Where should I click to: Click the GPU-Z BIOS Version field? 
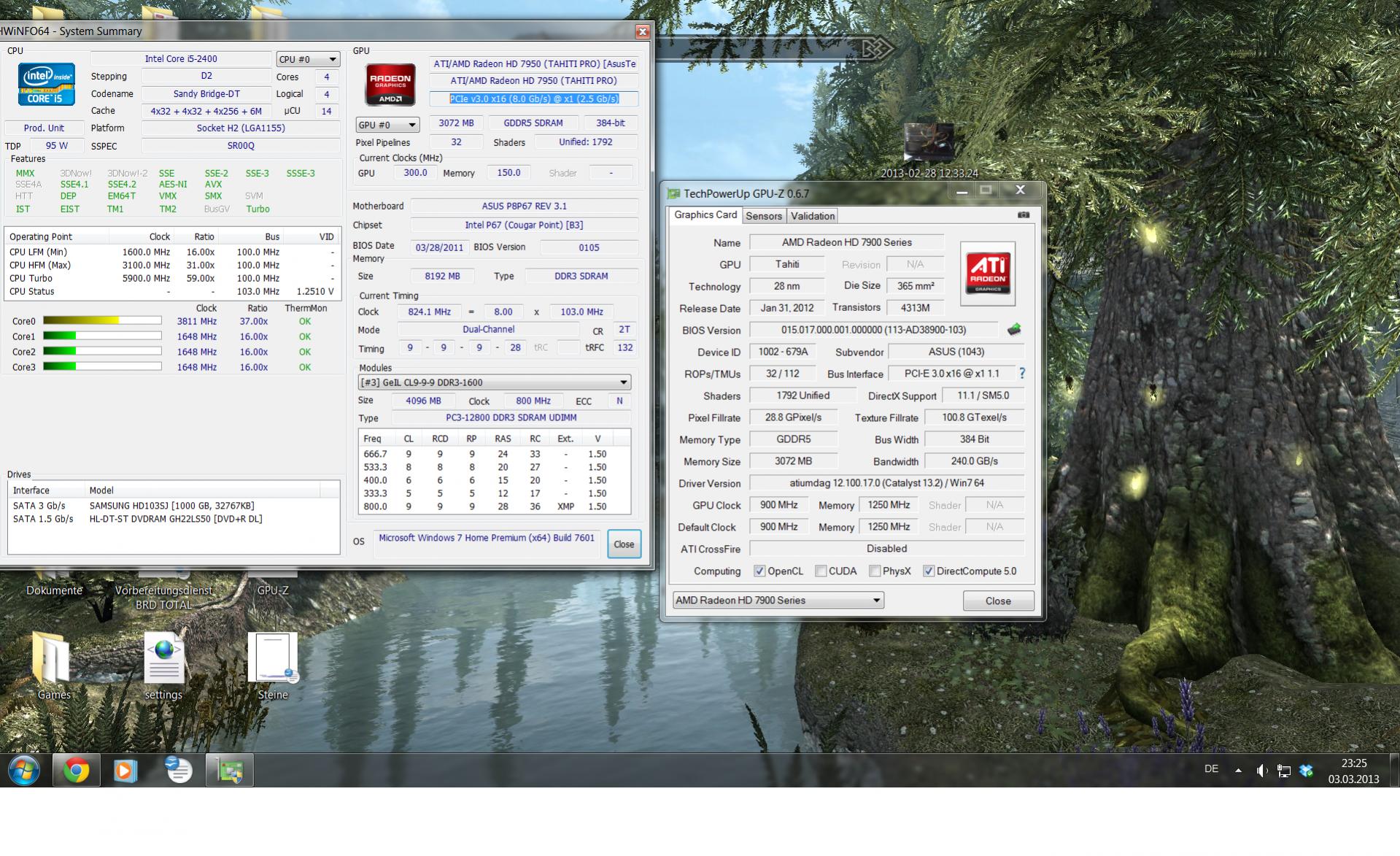(x=873, y=330)
